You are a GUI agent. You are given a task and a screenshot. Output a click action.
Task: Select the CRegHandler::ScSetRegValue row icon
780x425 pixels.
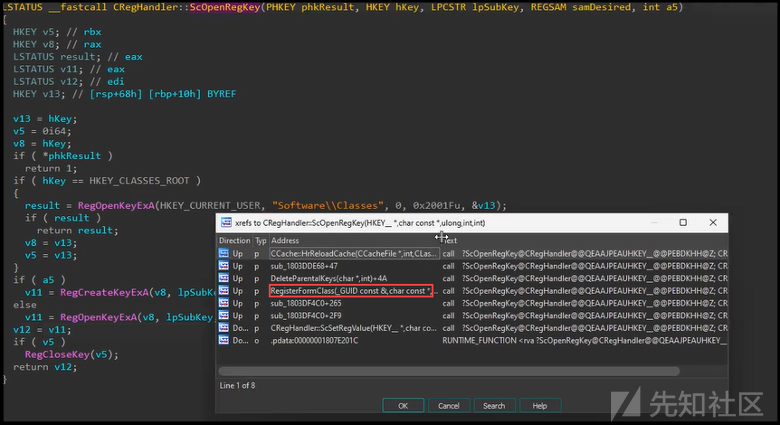tap(224, 328)
